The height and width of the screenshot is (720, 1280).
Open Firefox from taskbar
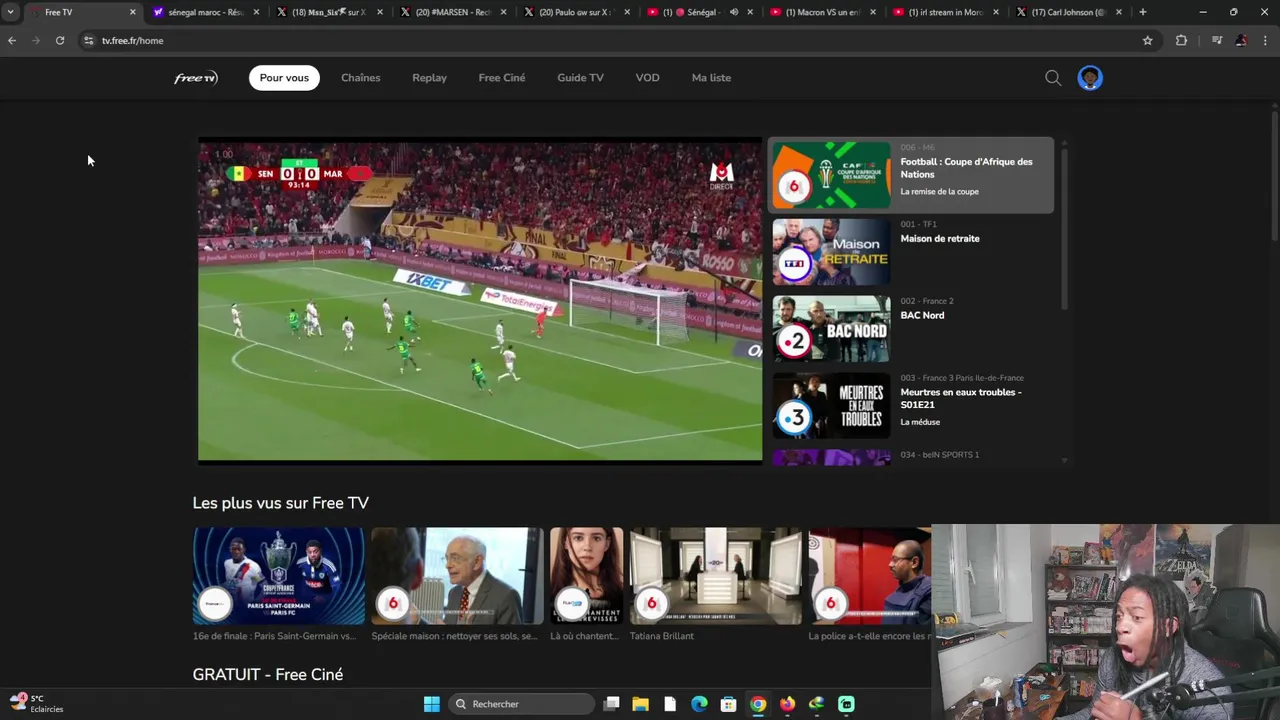pos(787,704)
